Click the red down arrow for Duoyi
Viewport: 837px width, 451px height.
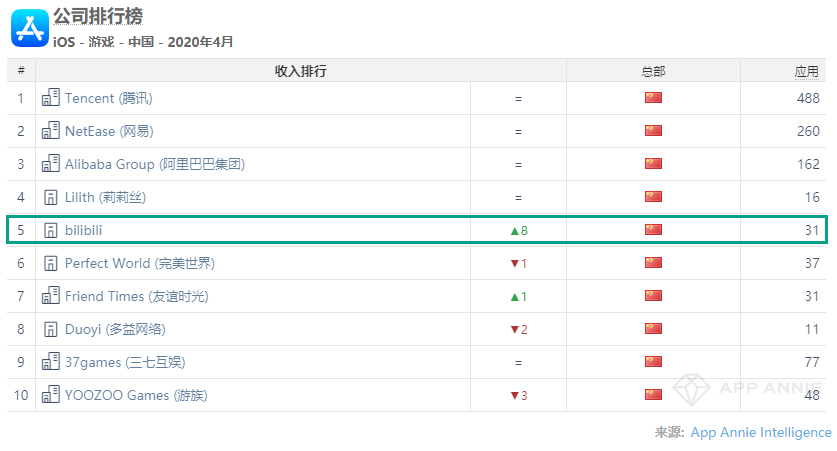[514, 330]
